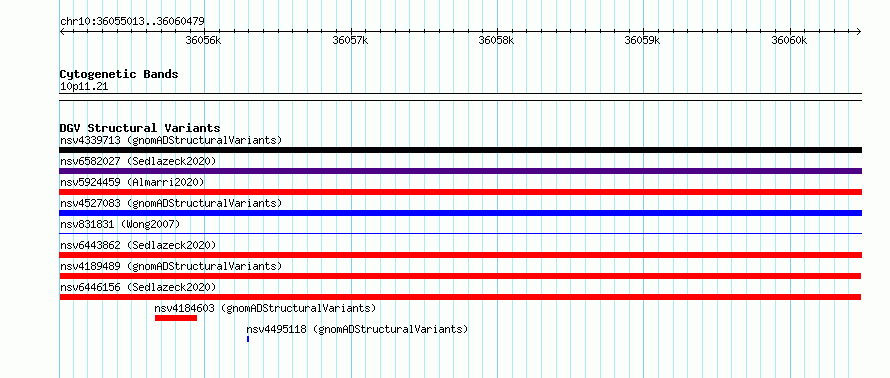The image size is (890, 378).
Task: Open the nsv4527083 variant label
Action: point(171,203)
